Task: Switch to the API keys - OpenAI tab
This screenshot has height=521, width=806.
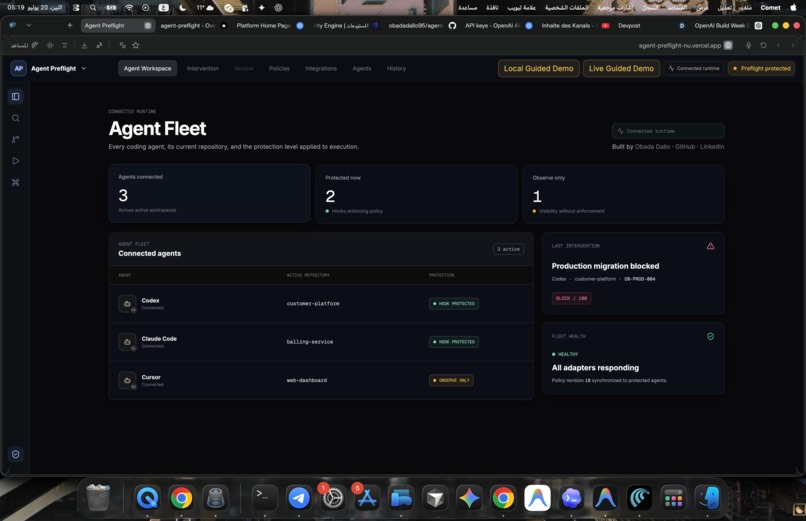Action: 498,25
